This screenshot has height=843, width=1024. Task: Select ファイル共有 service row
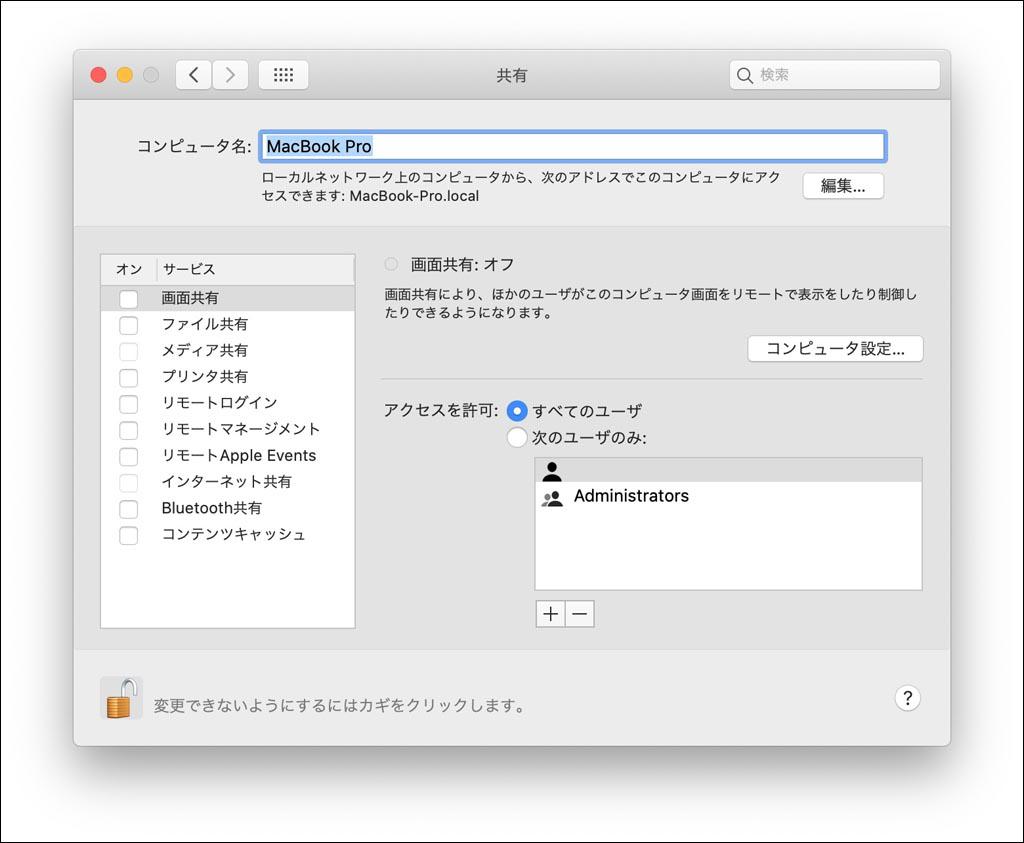point(228,325)
